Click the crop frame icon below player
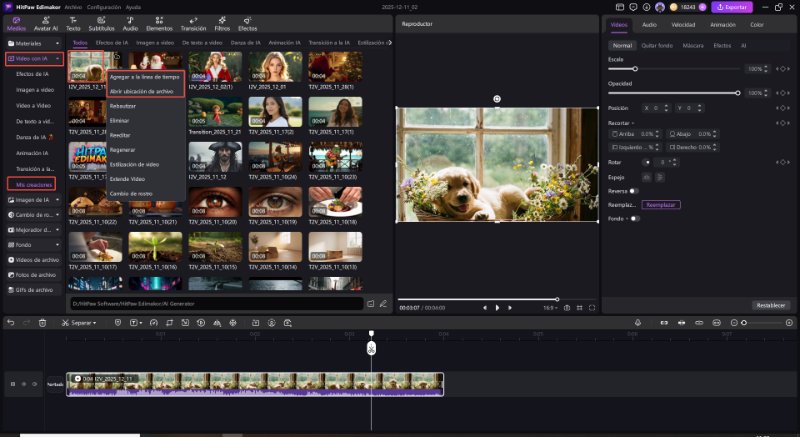Viewport: 800px width, 437px height. tap(580, 308)
